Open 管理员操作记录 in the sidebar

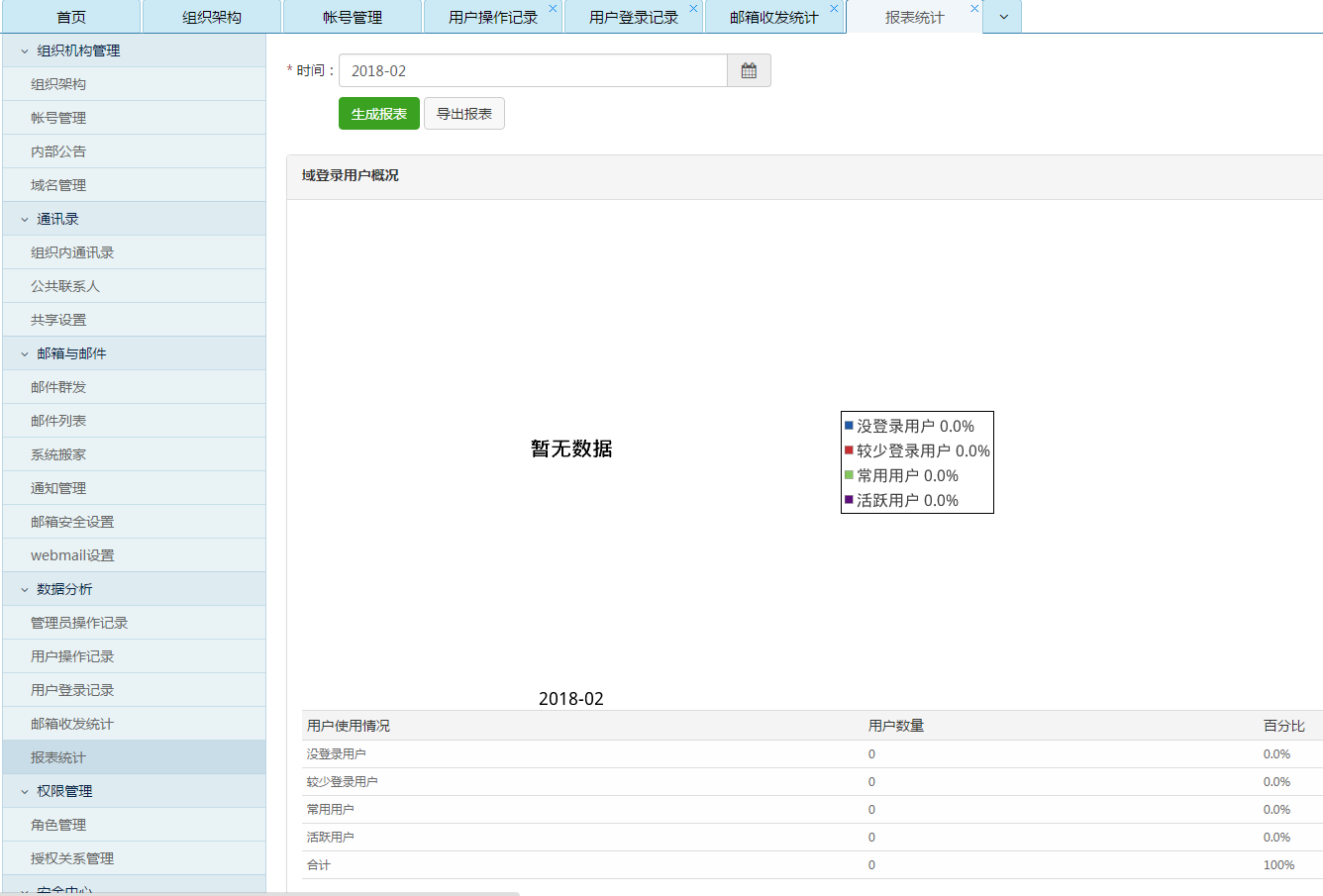(x=134, y=623)
